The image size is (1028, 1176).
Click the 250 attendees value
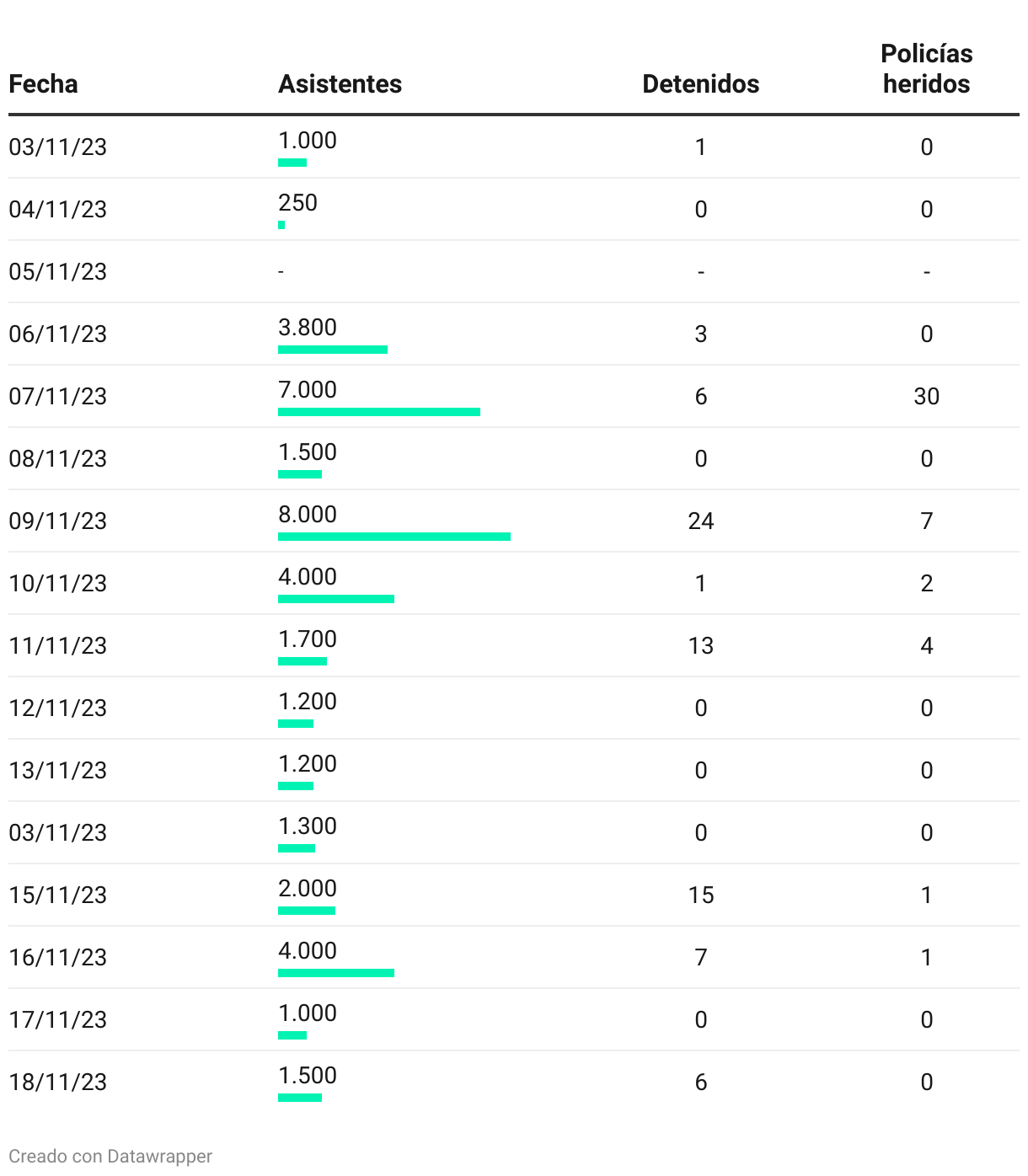point(297,203)
